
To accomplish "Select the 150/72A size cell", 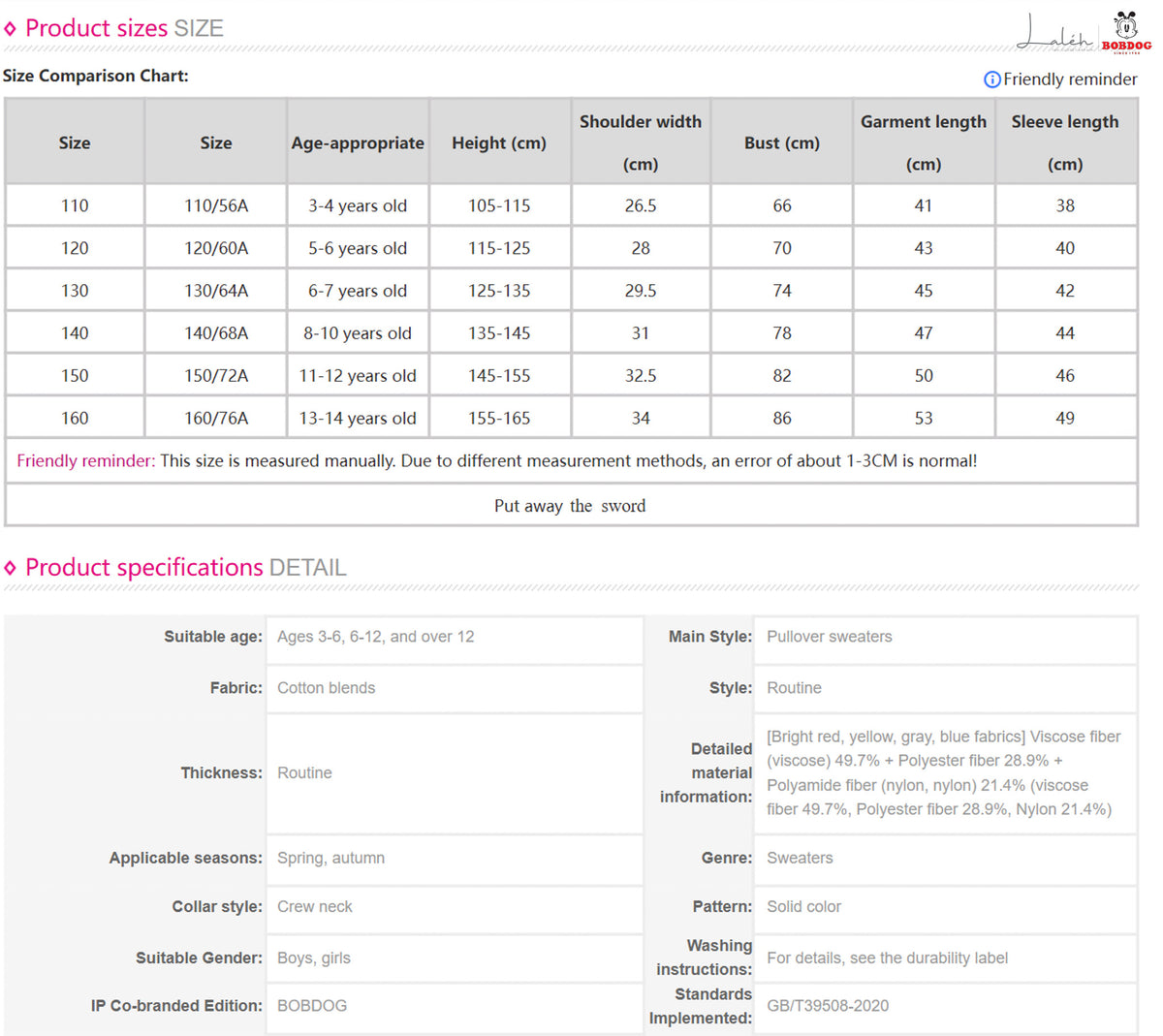I will (x=216, y=376).
